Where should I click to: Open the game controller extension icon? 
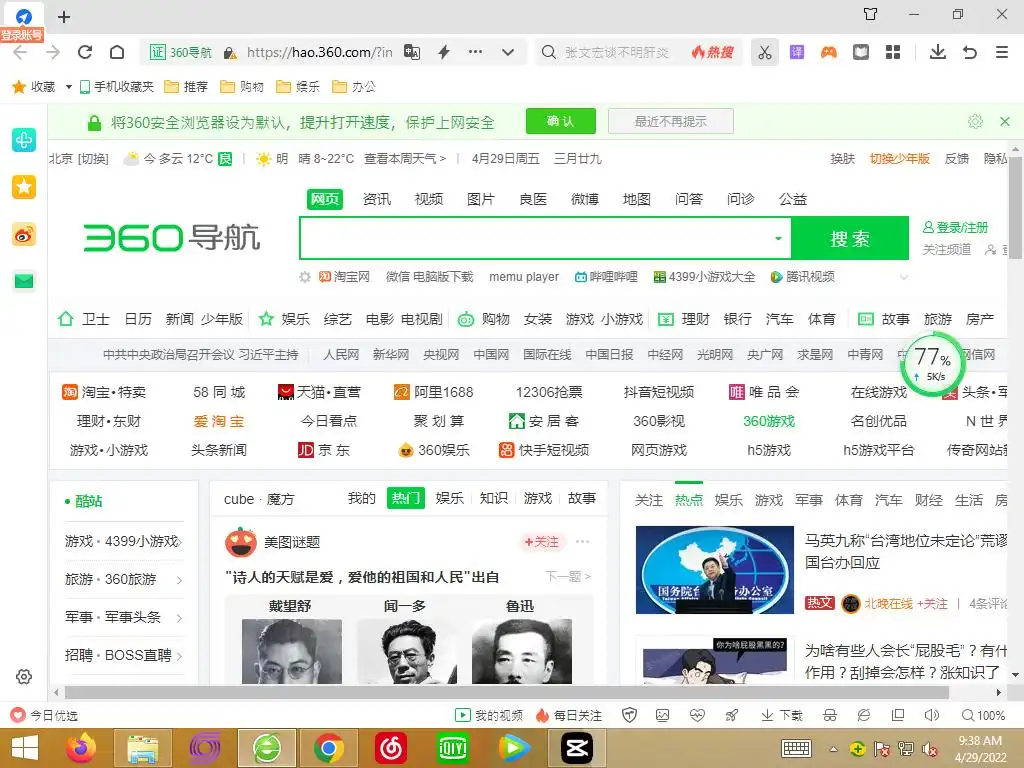tap(829, 52)
